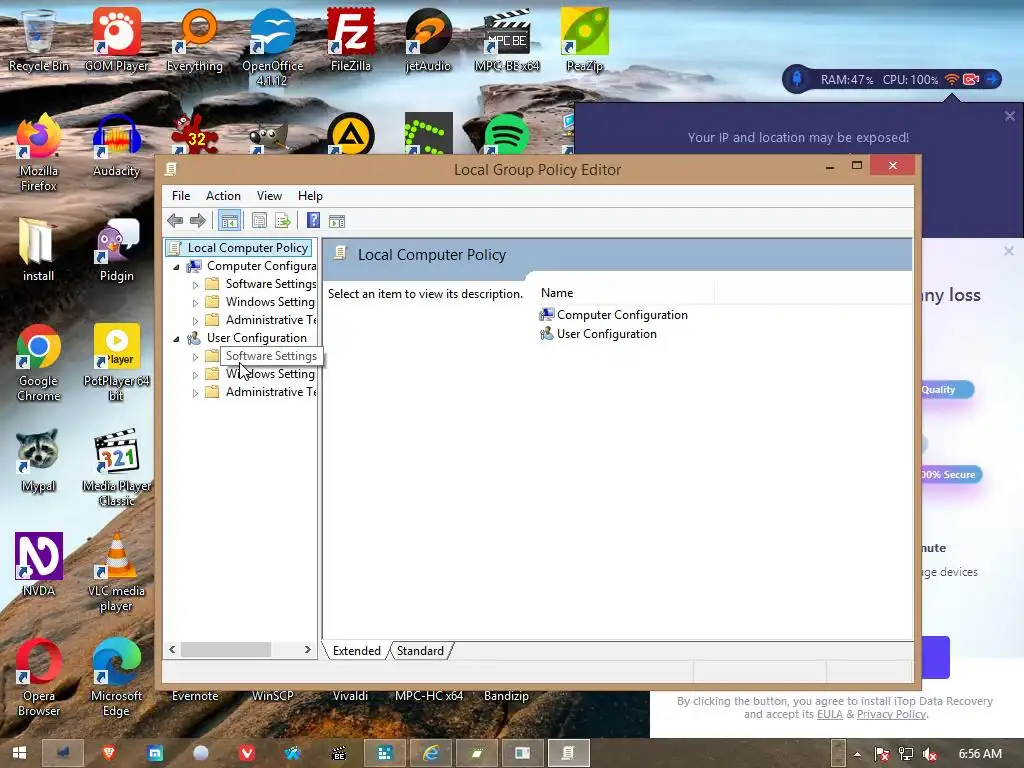Select the MPC-BE x64 desktop icon
The height and width of the screenshot is (768, 1024).
(507, 40)
